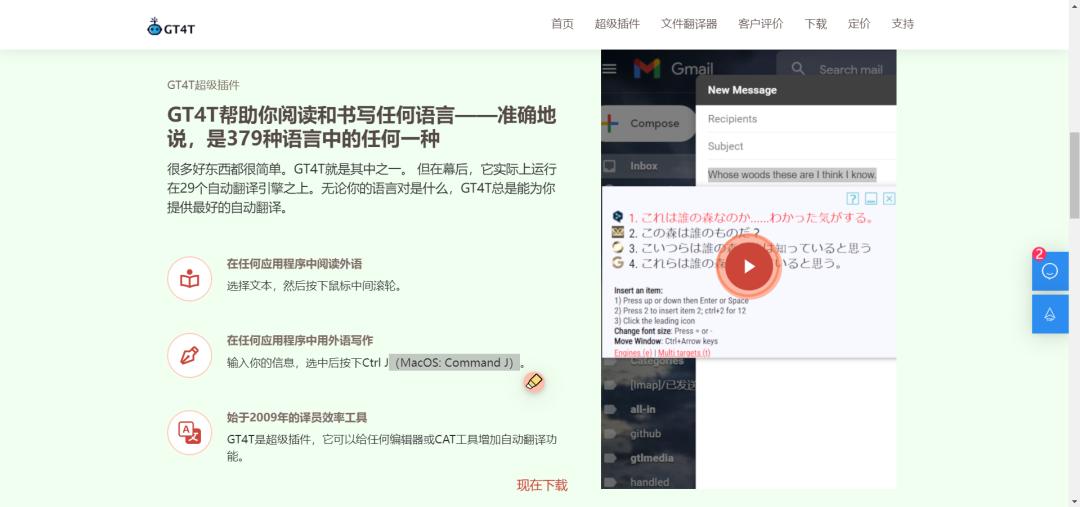Click the gtlmedia label in Gmail sidebar
The image size is (1080, 507).
[x=652, y=458]
